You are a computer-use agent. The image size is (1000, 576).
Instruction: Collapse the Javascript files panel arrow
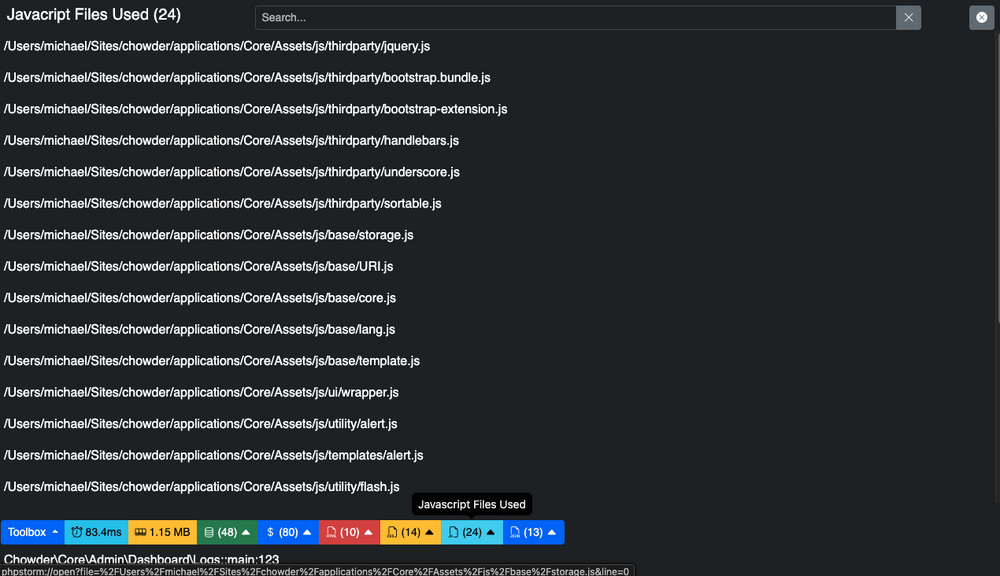489,532
